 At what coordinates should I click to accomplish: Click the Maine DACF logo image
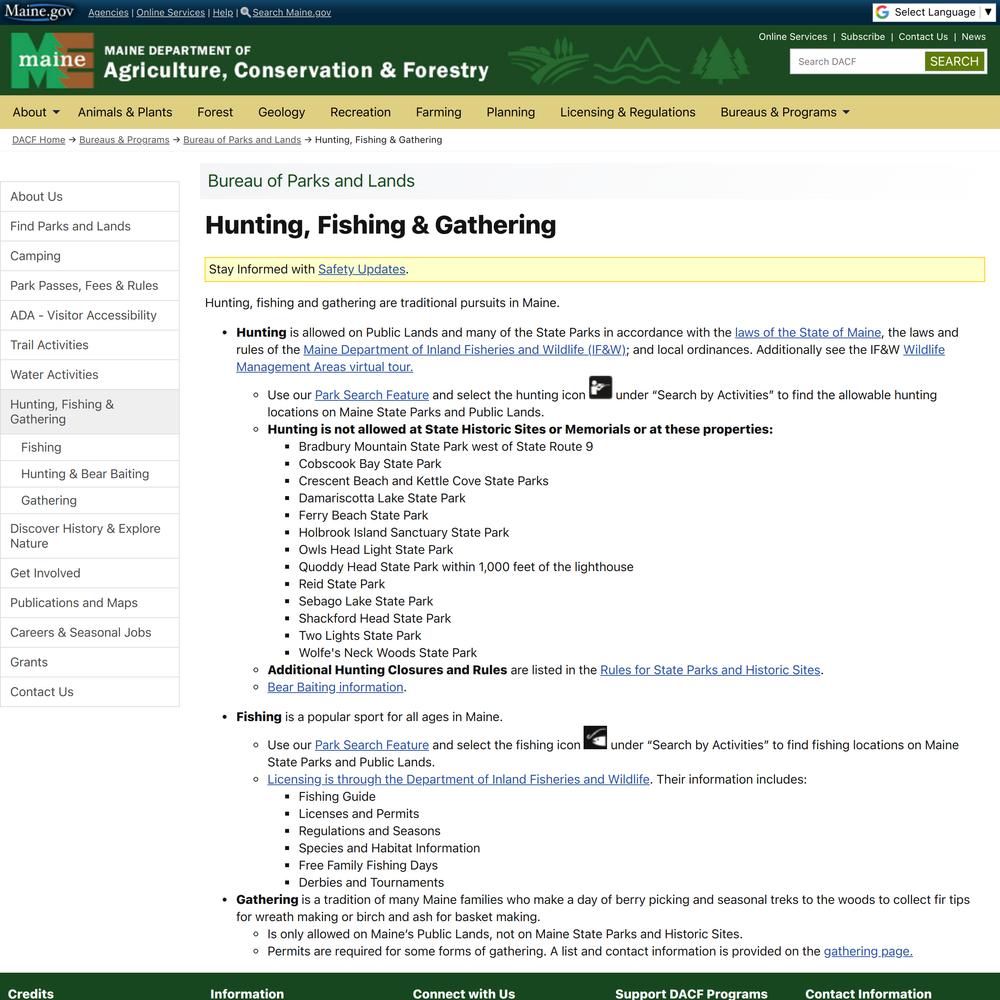(52, 61)
